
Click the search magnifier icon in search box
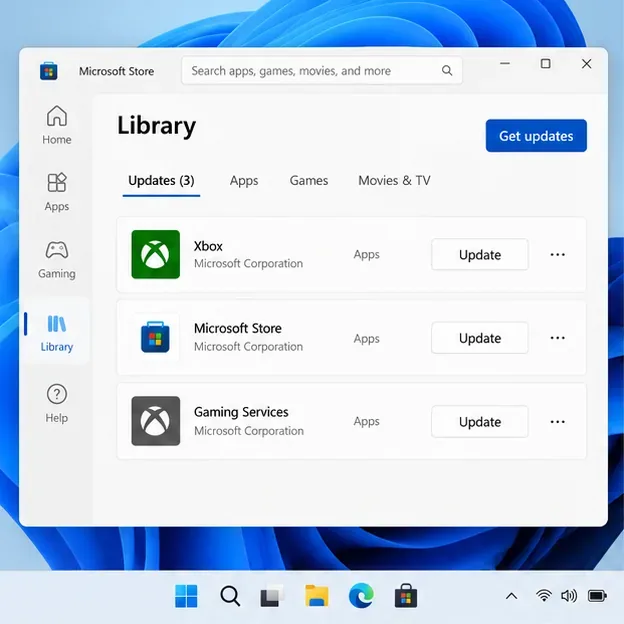447,71
